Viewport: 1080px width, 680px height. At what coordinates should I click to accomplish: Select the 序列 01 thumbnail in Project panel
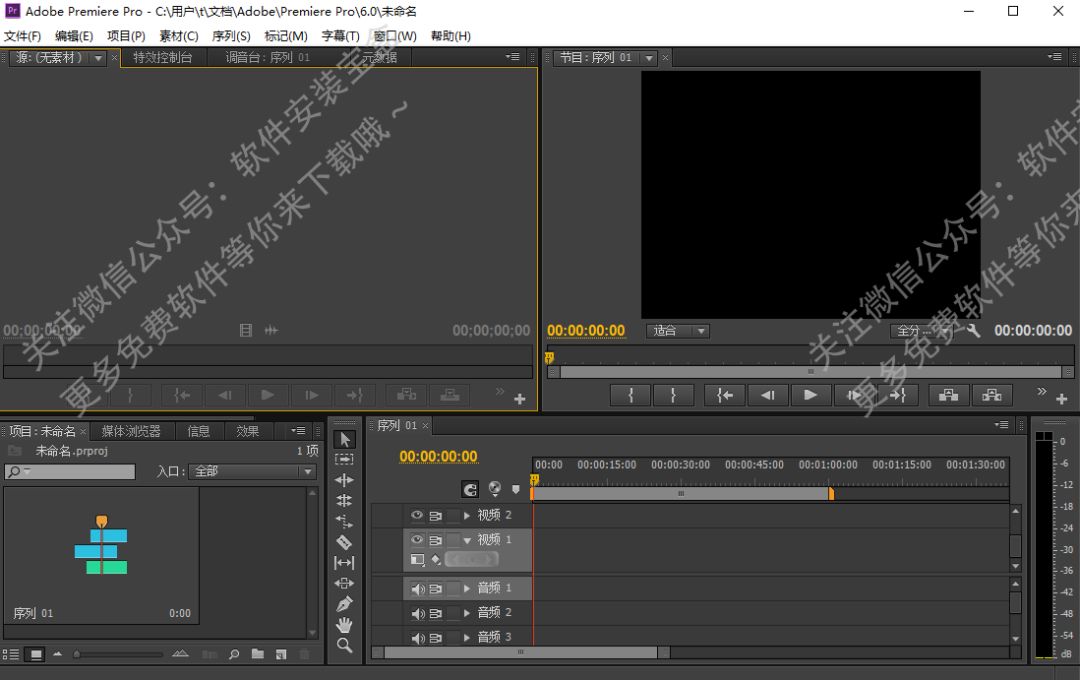point(101,555)
